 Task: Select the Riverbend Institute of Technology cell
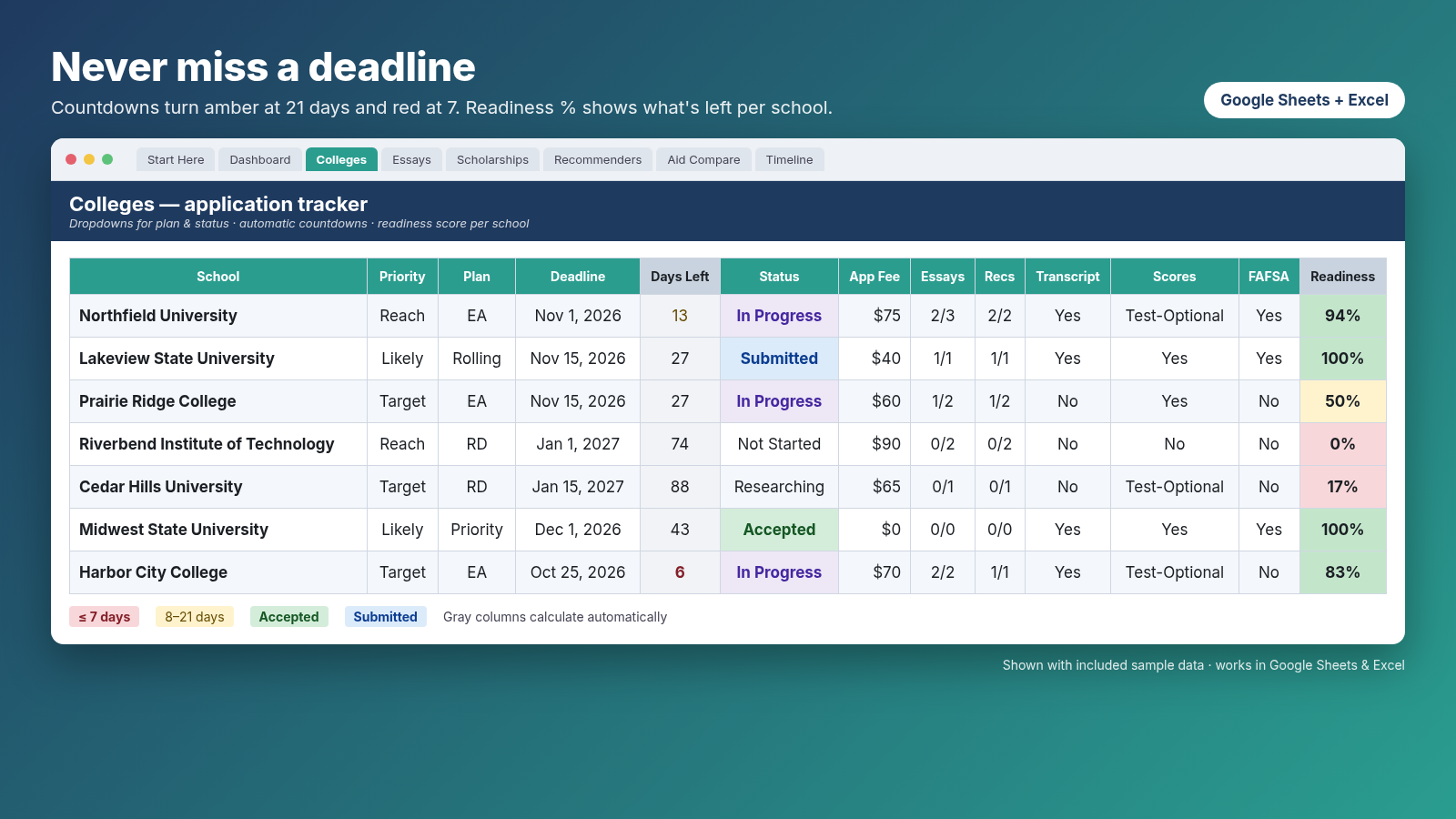(x=218, y=444)
